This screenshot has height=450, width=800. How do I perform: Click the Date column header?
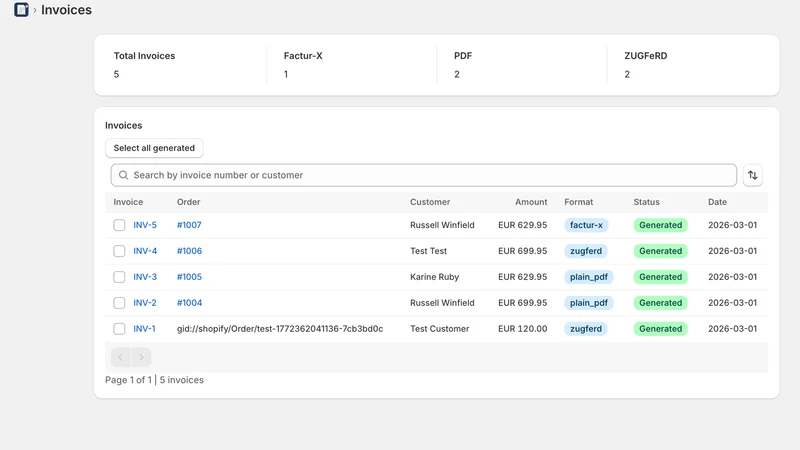(717, 202)
